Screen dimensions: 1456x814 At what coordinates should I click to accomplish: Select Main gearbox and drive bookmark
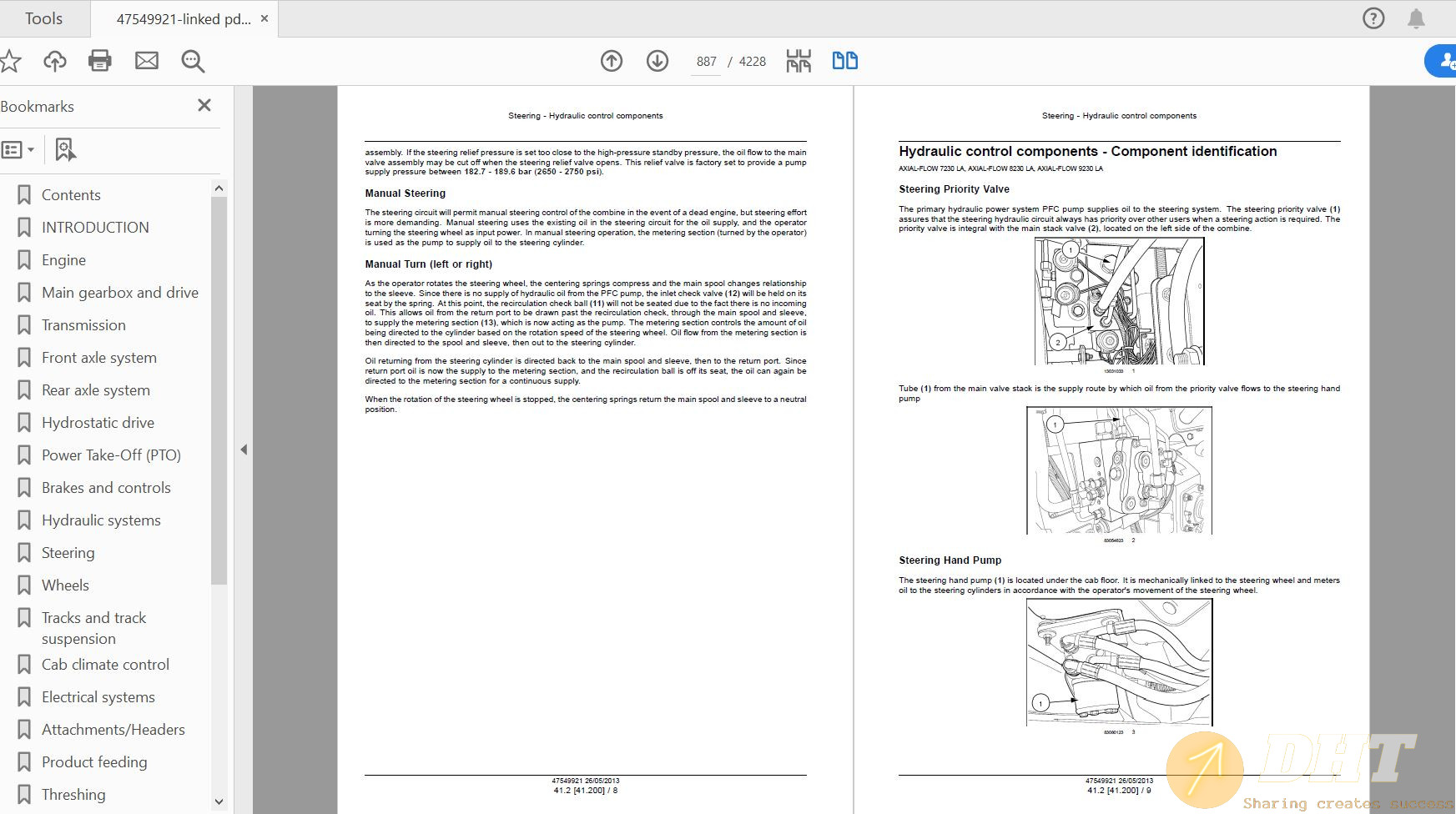pyautogui.click(x=120, y=293)
